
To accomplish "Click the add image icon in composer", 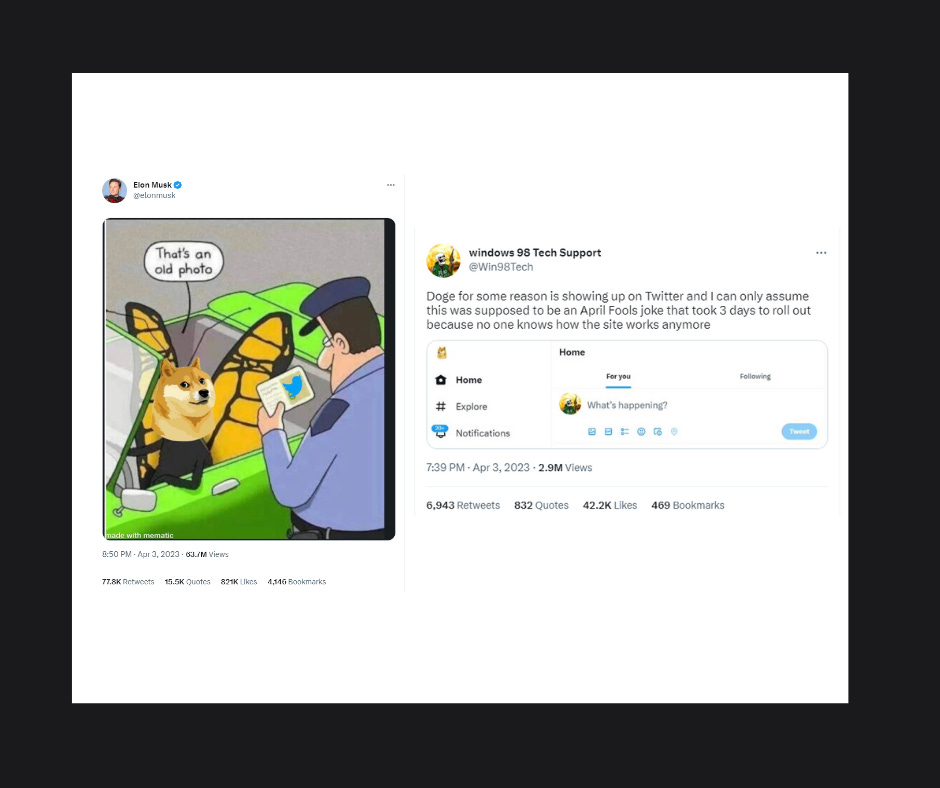I will [x=592, y=432].
